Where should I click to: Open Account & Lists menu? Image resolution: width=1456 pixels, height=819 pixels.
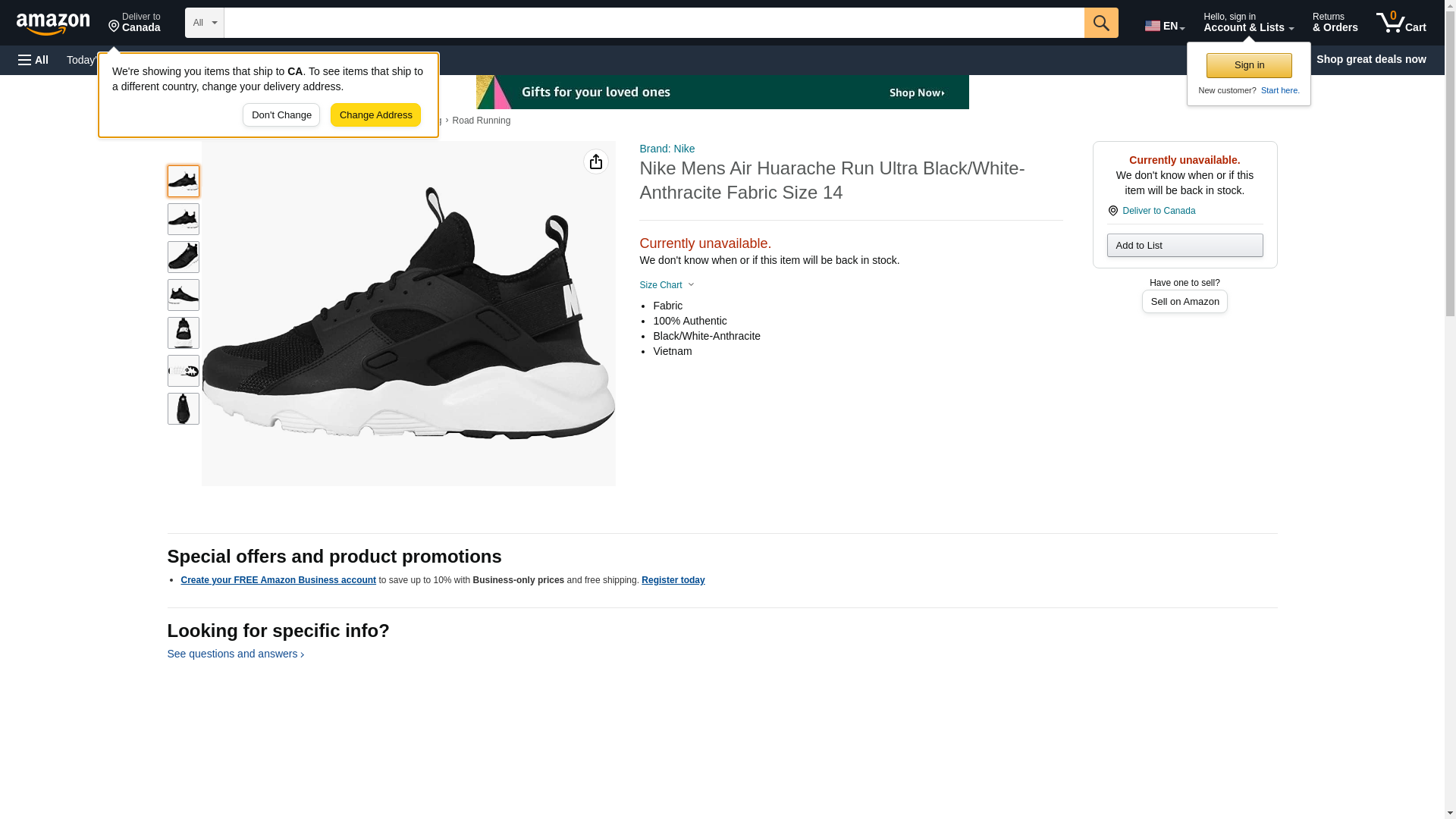pyautogui.click(x=1247, y=23)
